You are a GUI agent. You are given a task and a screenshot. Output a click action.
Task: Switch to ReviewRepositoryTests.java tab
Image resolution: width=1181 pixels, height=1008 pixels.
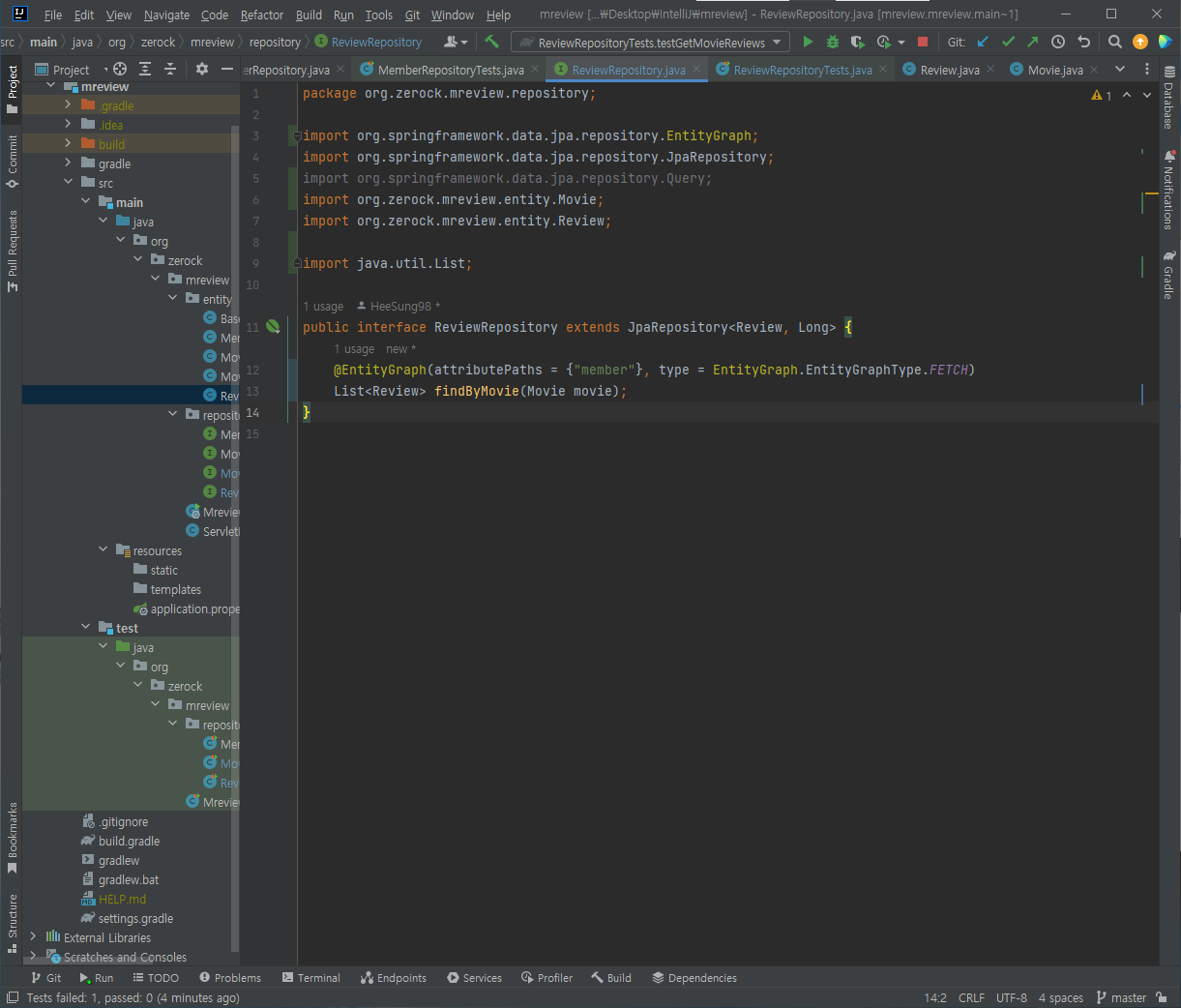coord(802,70)
